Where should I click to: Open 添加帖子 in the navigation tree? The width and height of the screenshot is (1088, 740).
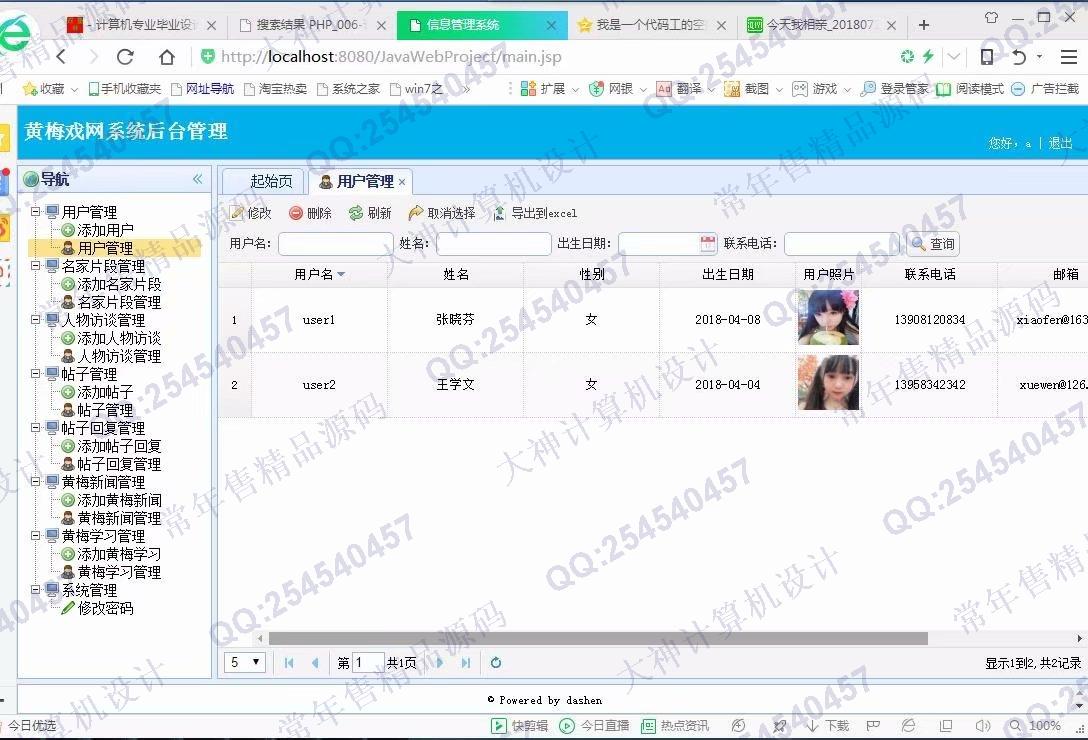105,392
